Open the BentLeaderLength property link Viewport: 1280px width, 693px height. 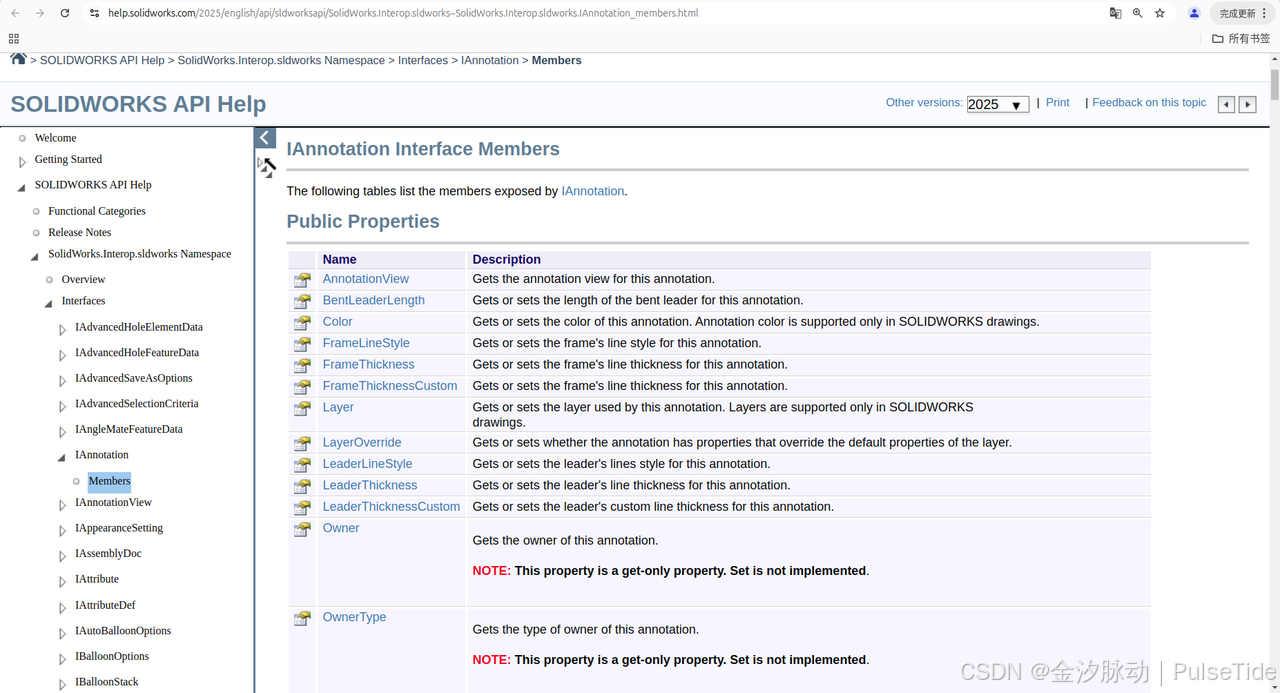(x=374, y=300)
